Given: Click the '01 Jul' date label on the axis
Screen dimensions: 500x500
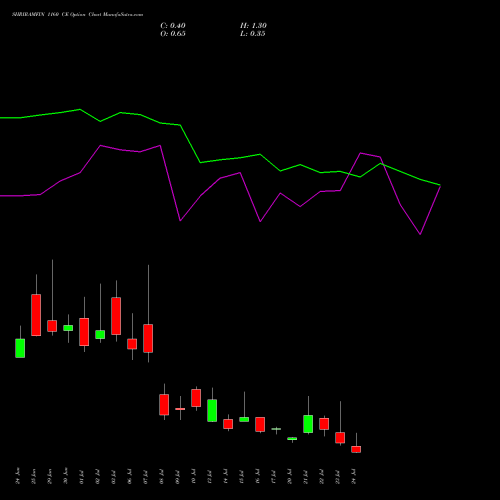Looking at the screenshot, I should tap(82, 477).
